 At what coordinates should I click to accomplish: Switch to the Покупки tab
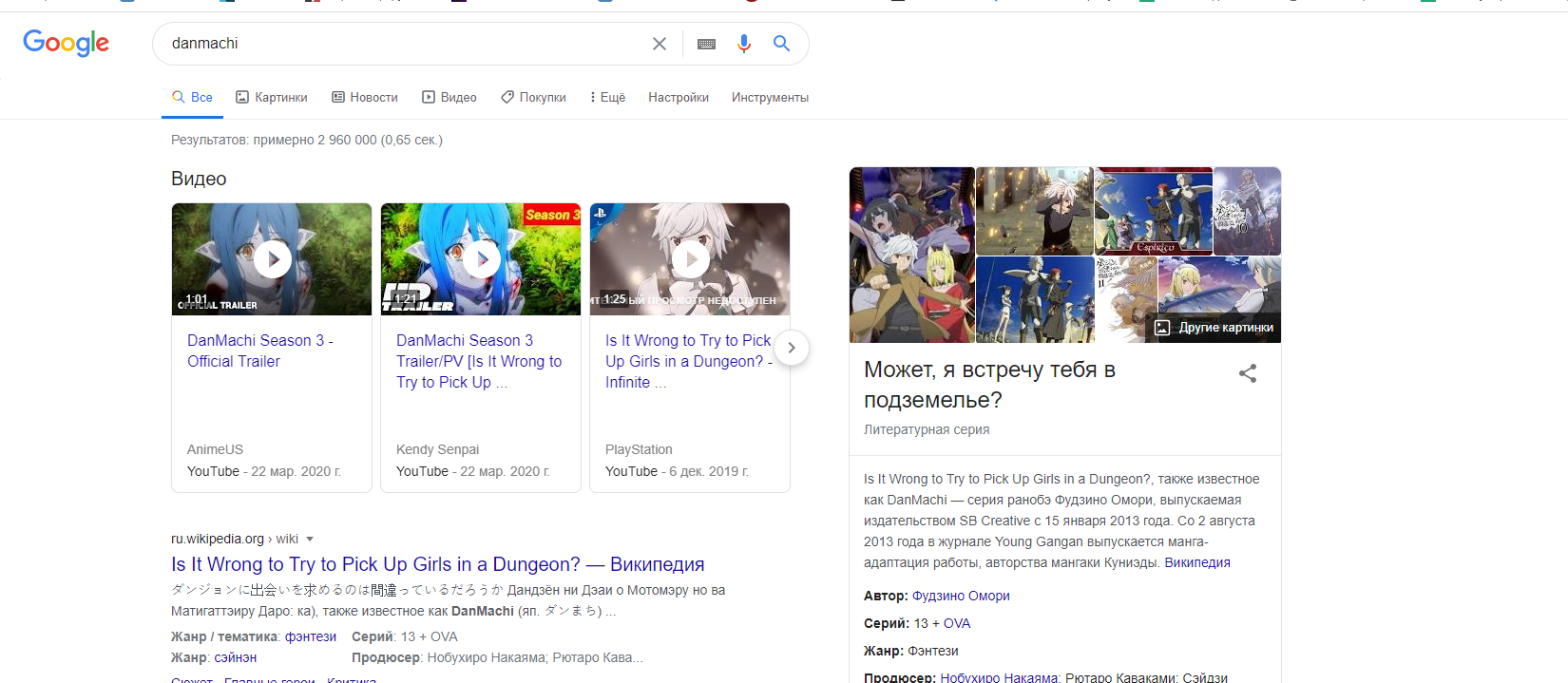click(x=533, y=97)
